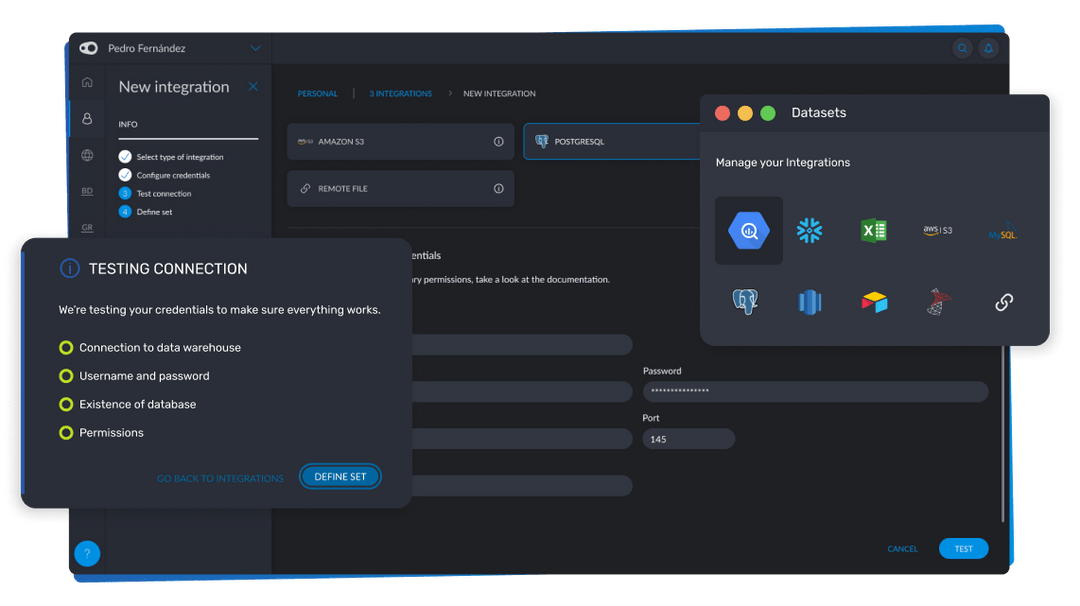Viewport: 1080px width, 606px height.
Task: Click the Go Back To Integrations link
Action: coord(220,478)
